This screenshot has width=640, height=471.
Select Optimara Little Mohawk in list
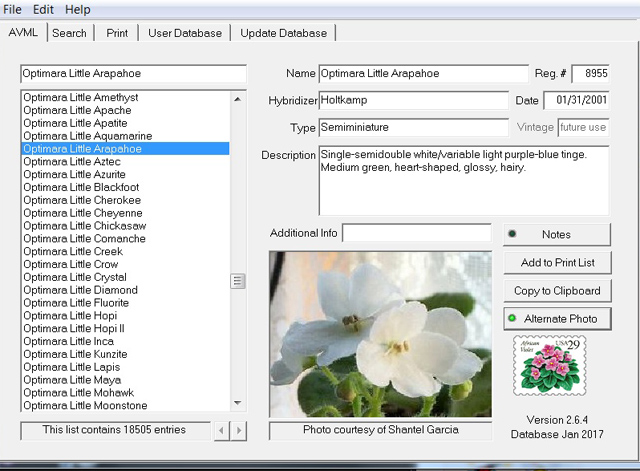point(125,393)
